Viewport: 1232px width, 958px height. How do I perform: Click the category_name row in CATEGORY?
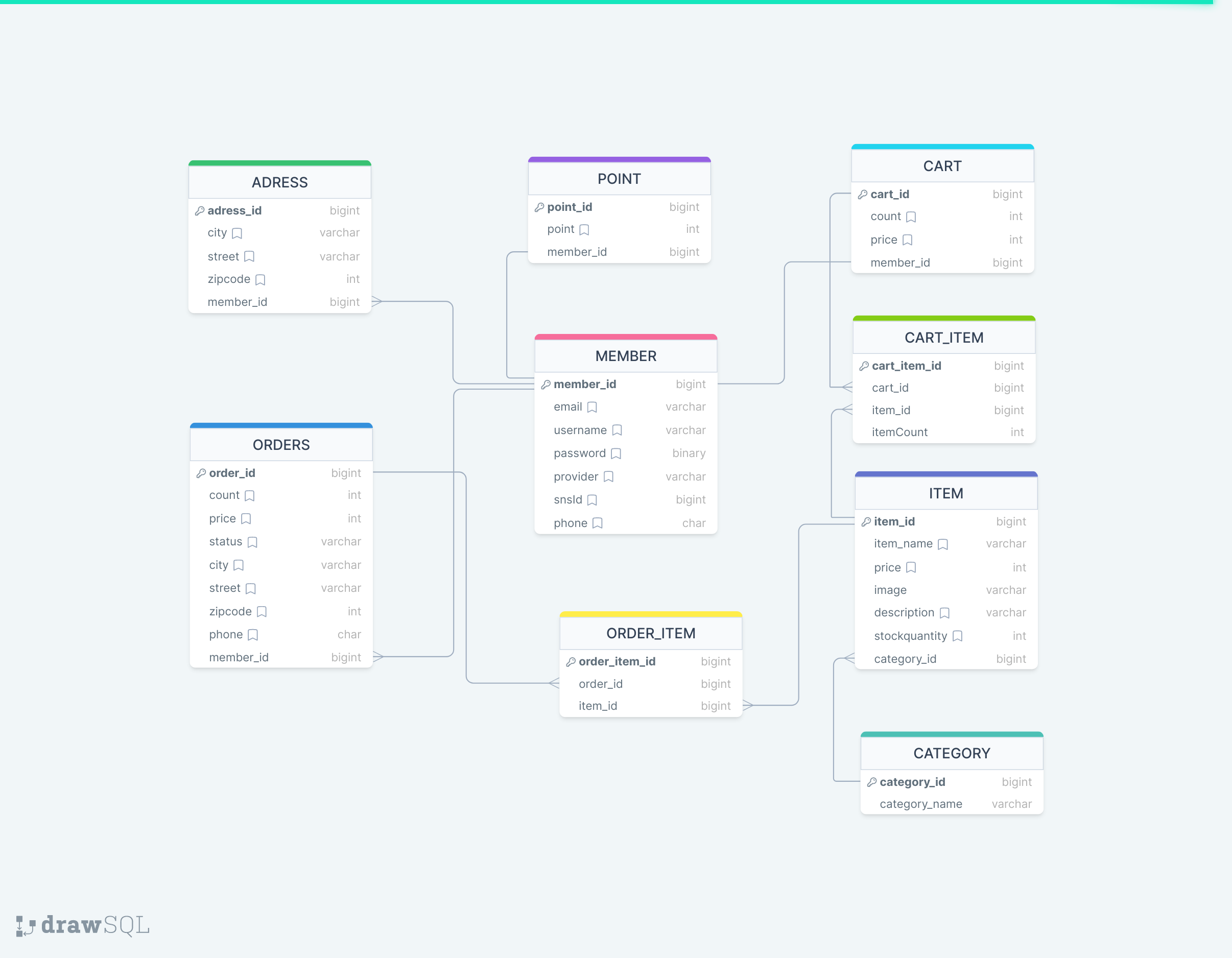click(x=952, y=804)
